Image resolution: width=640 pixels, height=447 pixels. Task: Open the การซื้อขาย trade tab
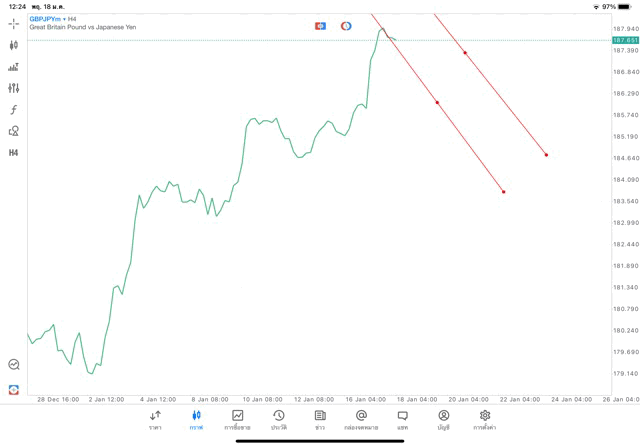238,420
